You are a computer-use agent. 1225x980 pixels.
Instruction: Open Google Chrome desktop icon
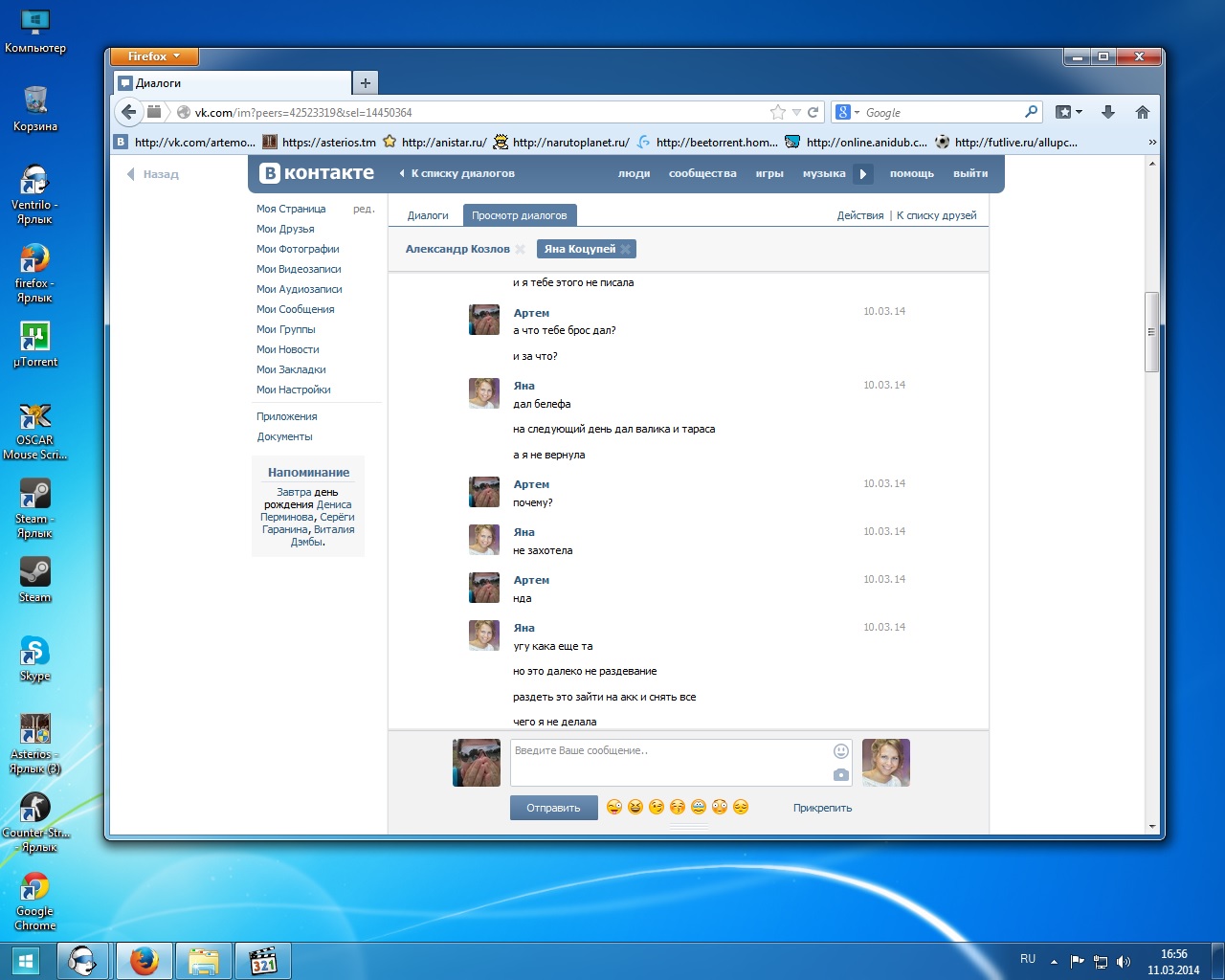[34, 901]
